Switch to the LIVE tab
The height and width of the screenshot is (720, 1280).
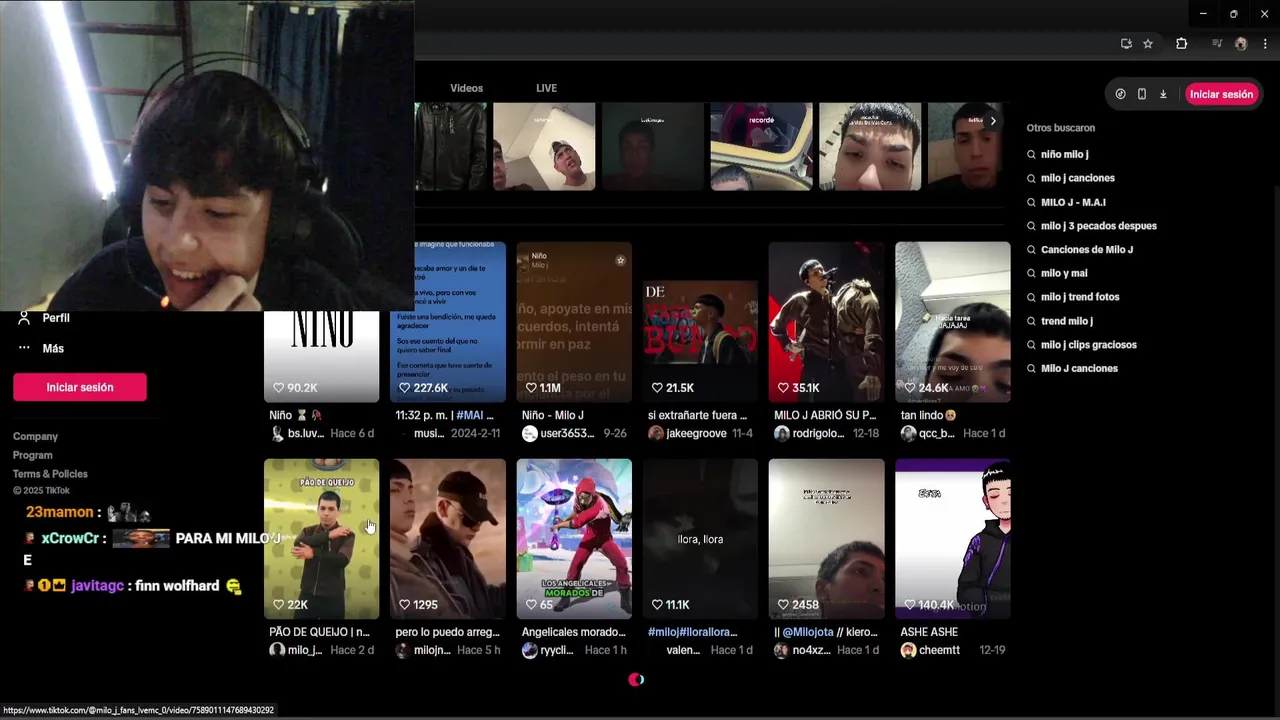tap(546, 88)
